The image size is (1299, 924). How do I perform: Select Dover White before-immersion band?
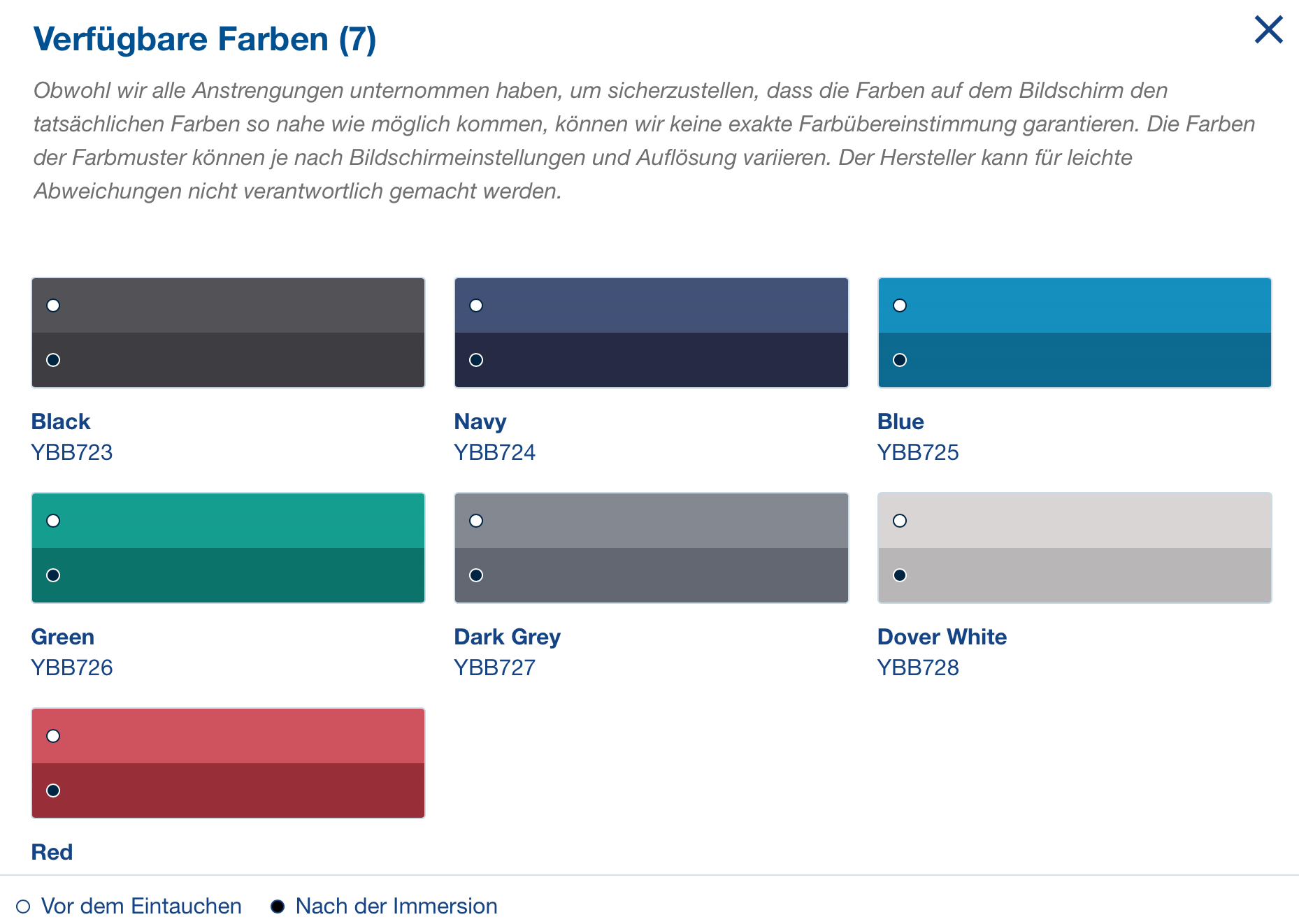pos(1074,521)
